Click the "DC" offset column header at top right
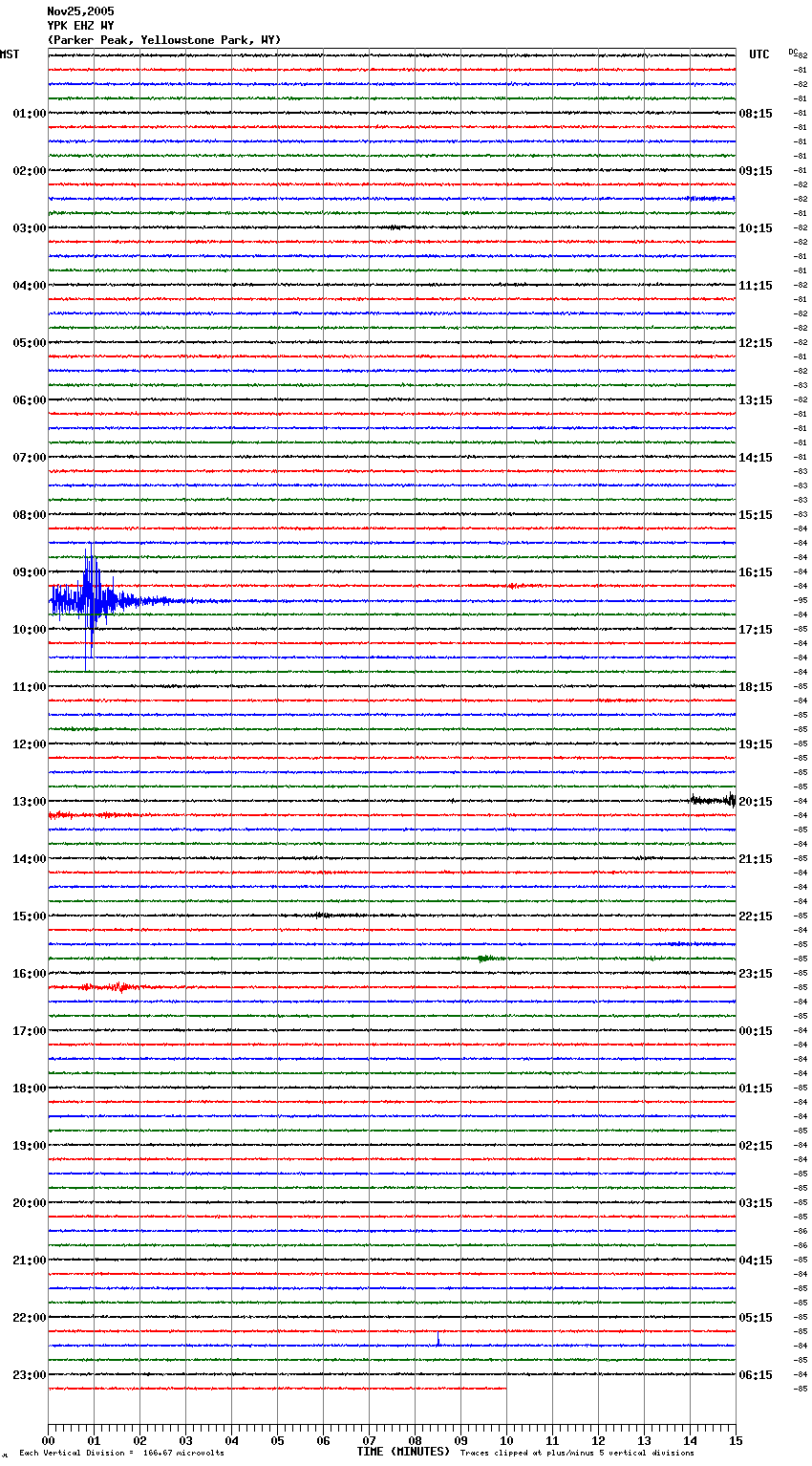This screenshot has width=812, height=1466. (793, 52)
